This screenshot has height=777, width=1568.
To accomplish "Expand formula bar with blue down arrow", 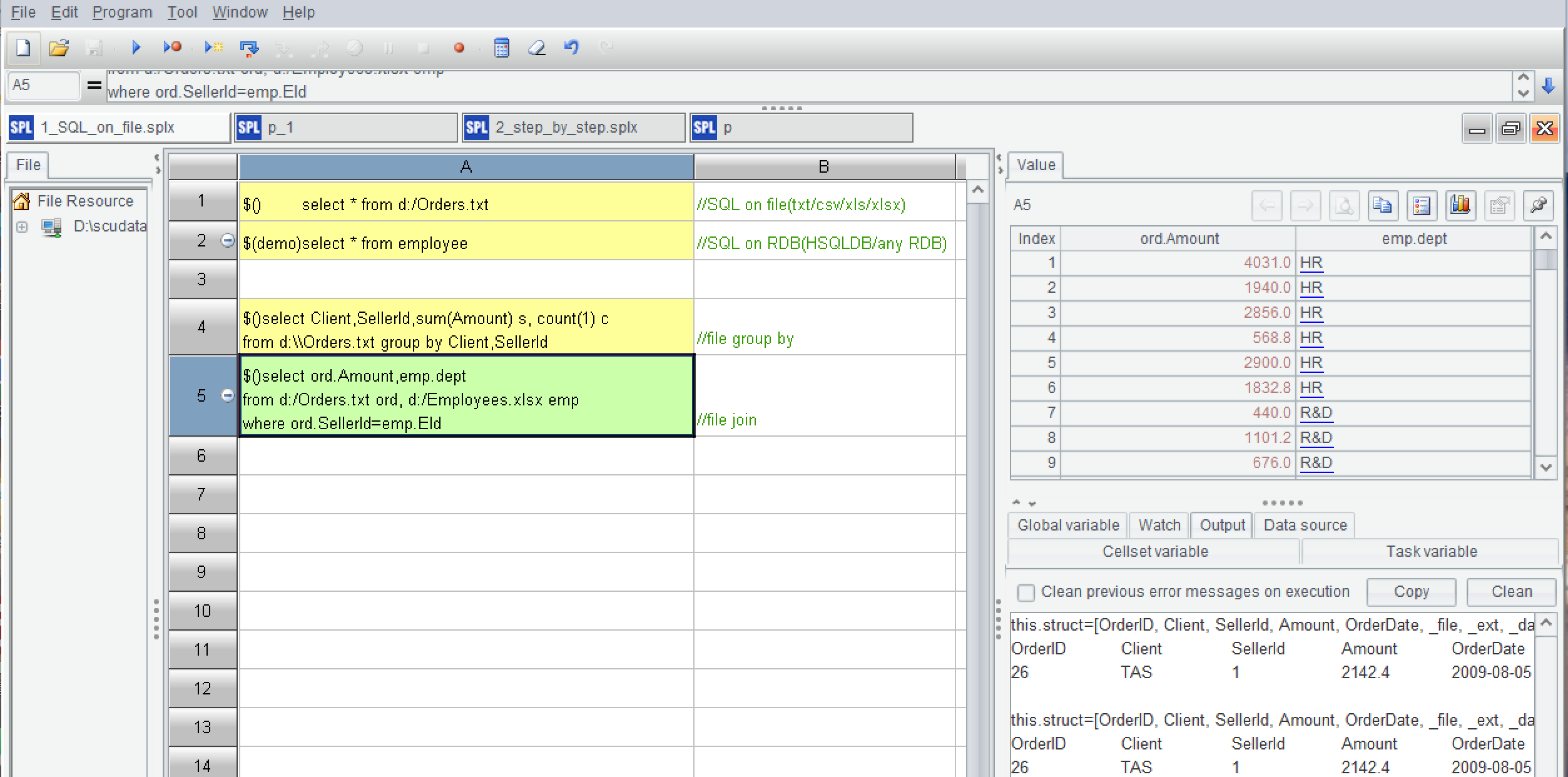I will tap(1549, 86).
